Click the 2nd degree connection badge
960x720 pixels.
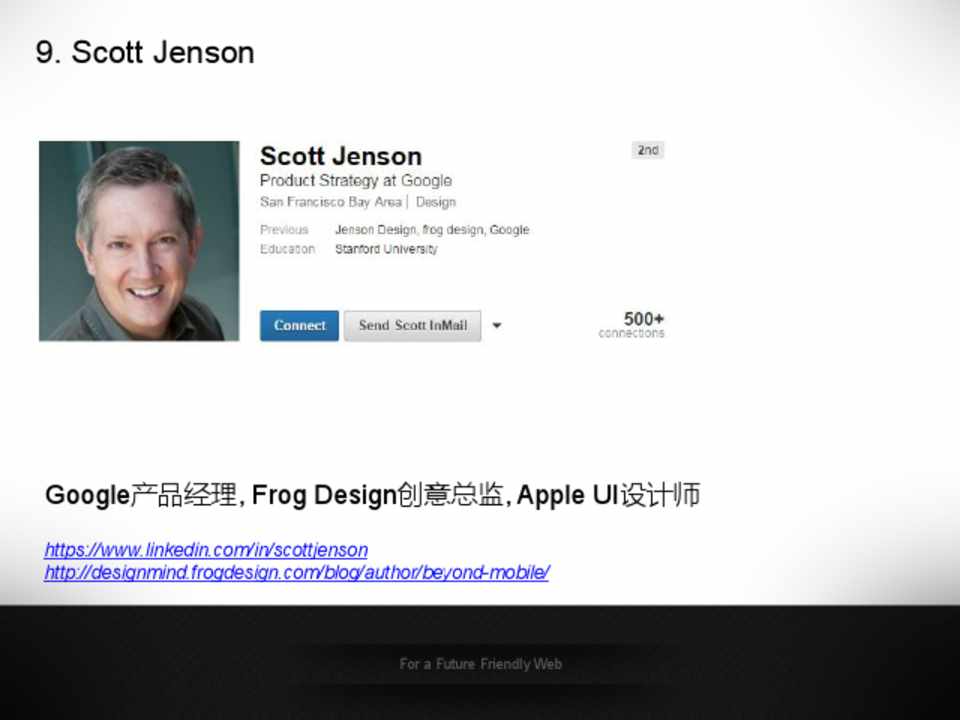point(648,150)
